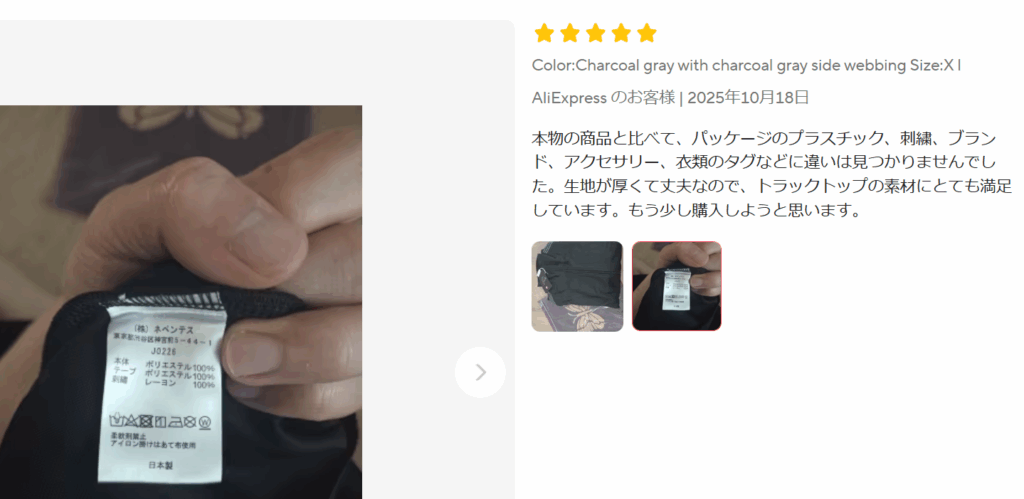Image resolution: width=1024 pixels, height=499 pixels.
Task: Open the black jacket thumbnail photo
Action: click(x=577, y=287)
